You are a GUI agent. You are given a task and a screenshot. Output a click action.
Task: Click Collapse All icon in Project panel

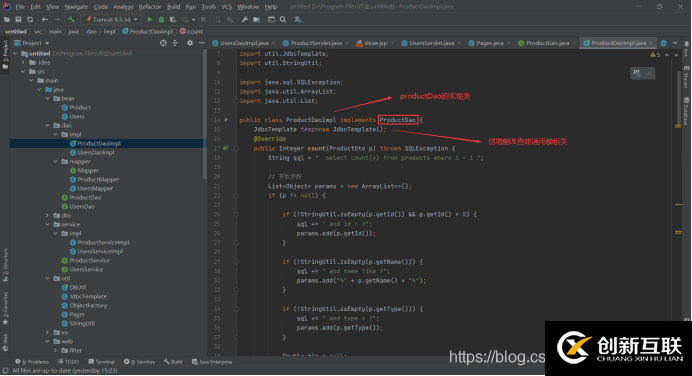tap(175, 43)
